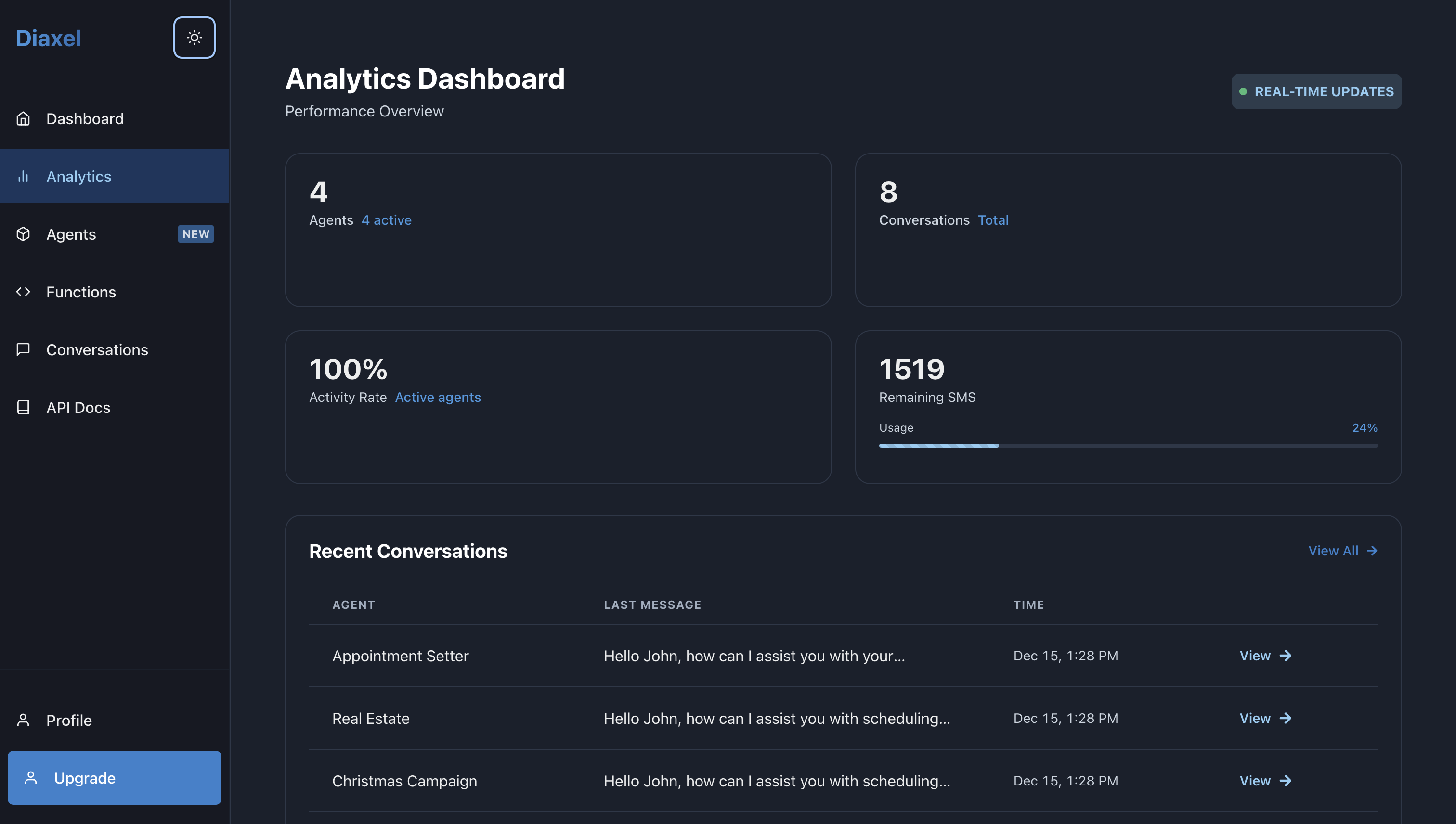
Task: Click View All conversations link
Action: (1333, 551)
